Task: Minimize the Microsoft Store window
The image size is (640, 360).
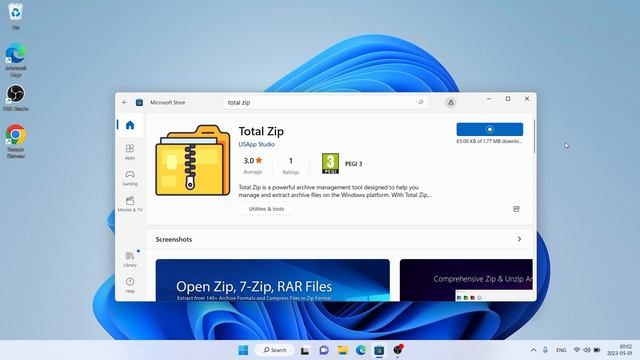Action: coord(489,99)
